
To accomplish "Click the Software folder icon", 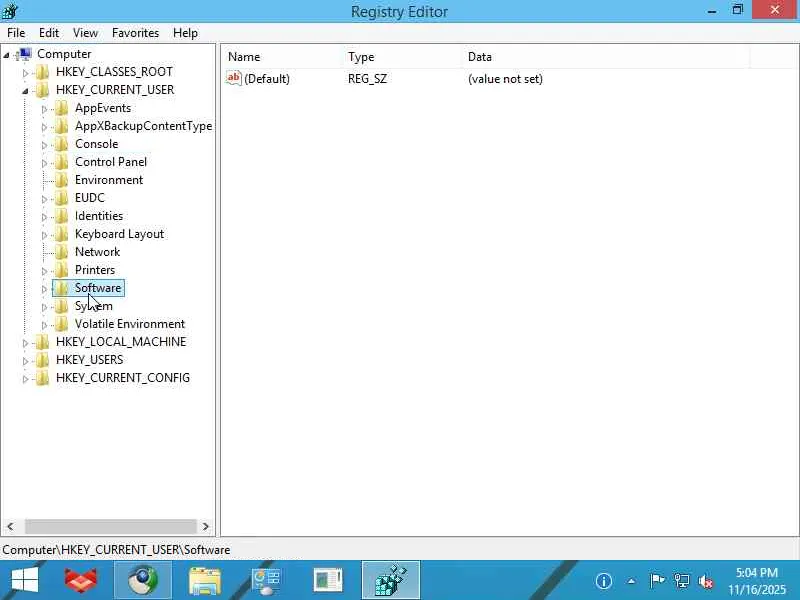I will [x=61, y=288].
